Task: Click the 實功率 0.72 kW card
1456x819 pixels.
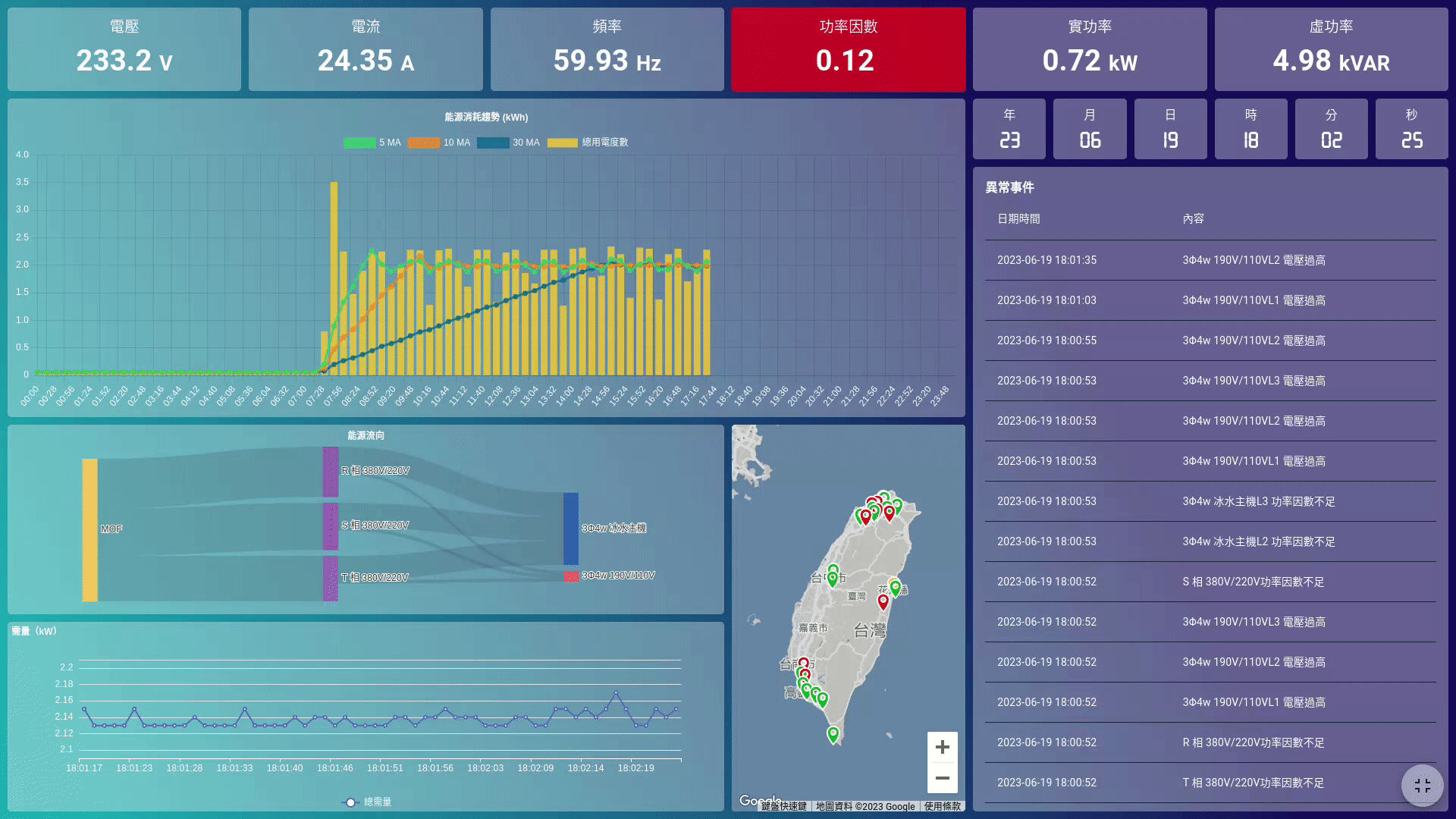Action: [x=1090, y=49]
